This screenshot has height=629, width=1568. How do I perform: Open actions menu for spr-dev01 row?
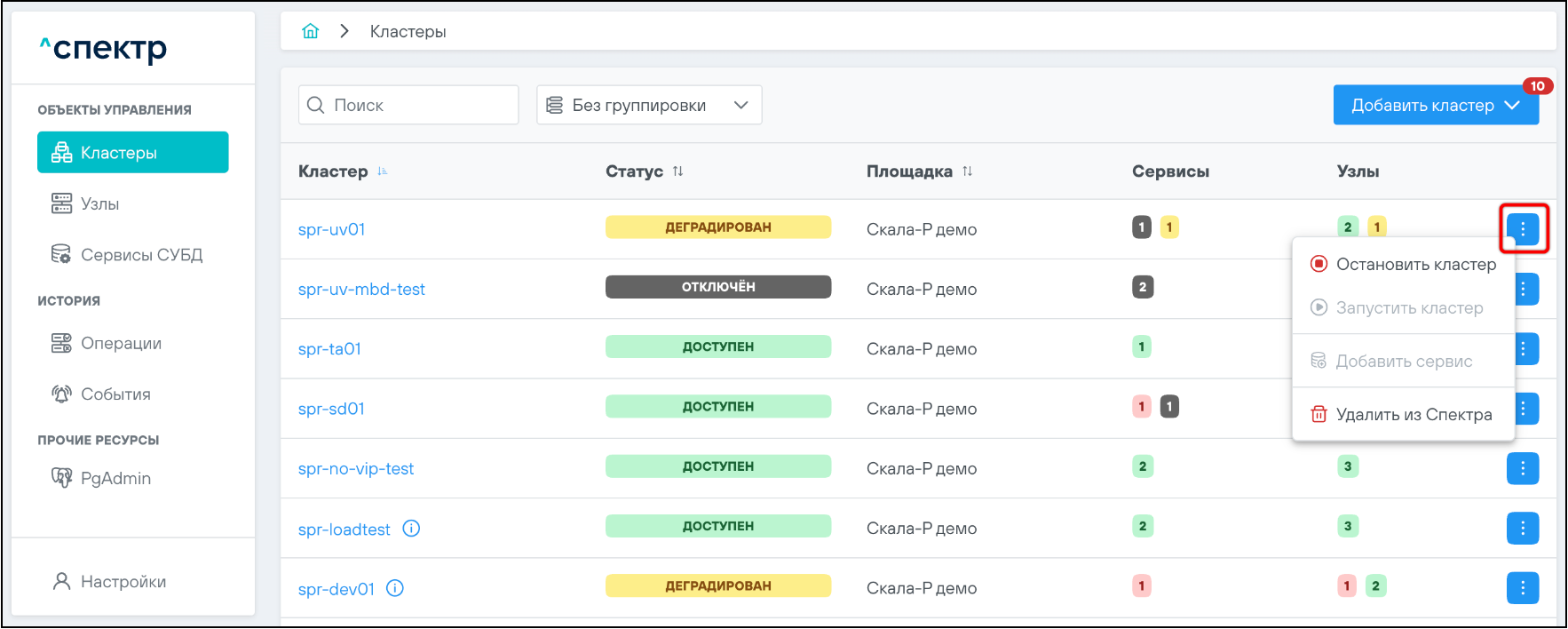[1522, 588]
